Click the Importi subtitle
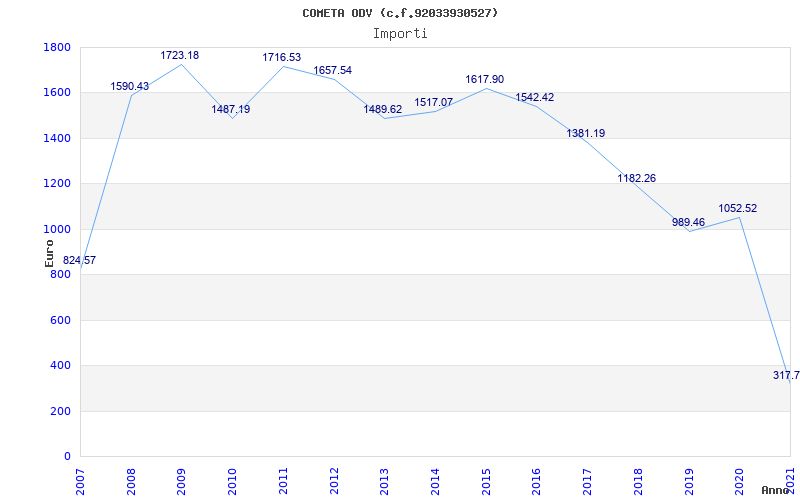 tap(400, 33)
